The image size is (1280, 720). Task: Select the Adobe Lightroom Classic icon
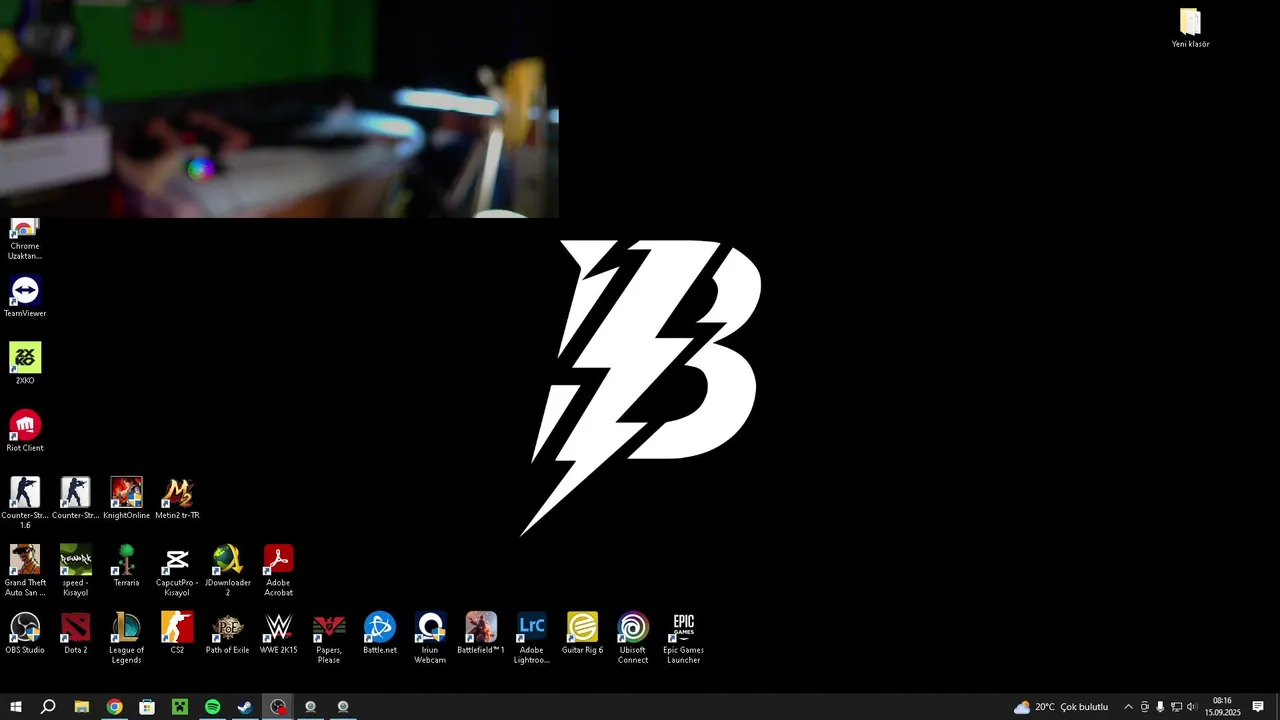pos(531,637)
